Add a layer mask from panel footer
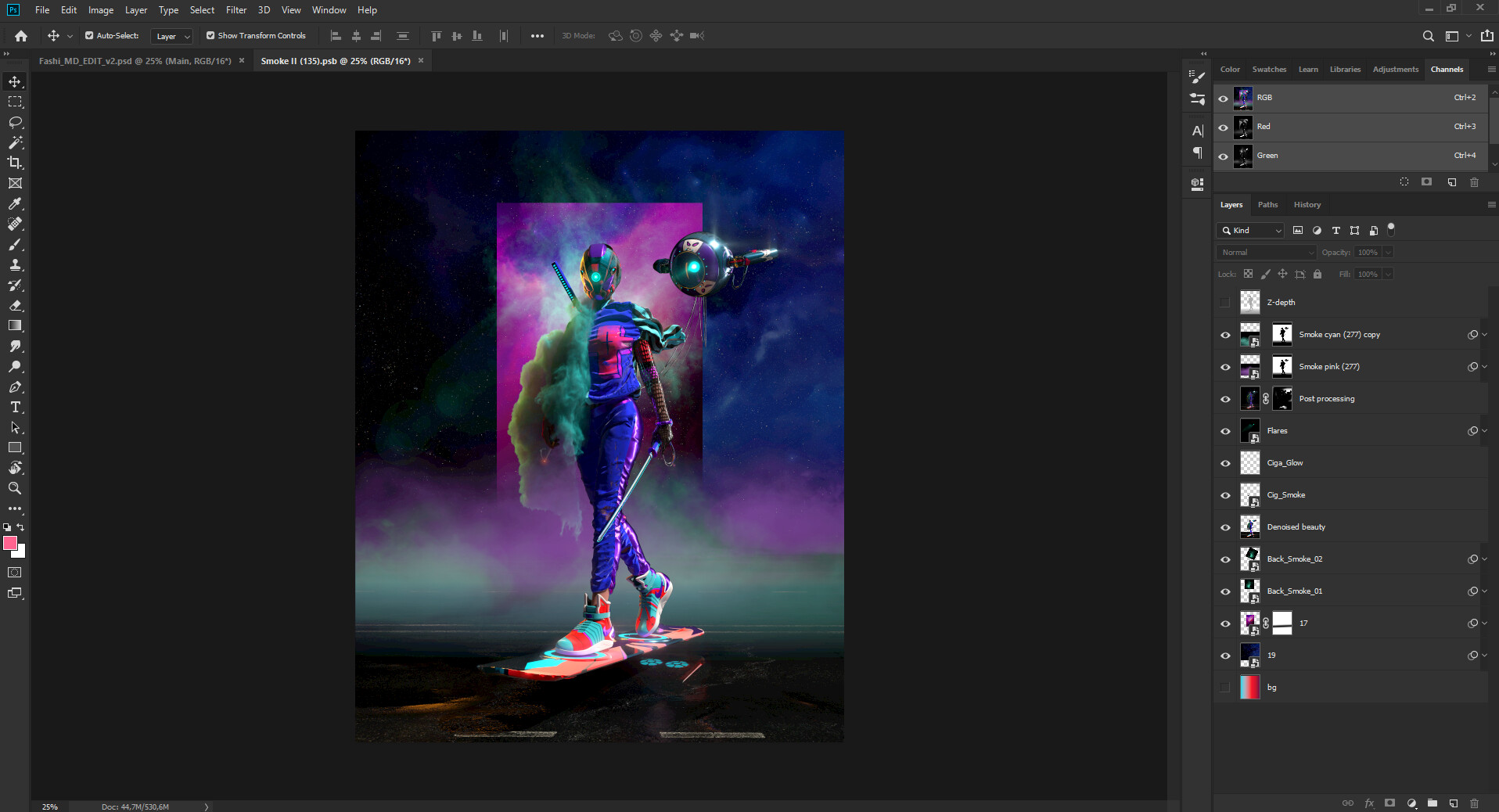Viewport: 1499px width, 812px height. tap(1389, 803)
